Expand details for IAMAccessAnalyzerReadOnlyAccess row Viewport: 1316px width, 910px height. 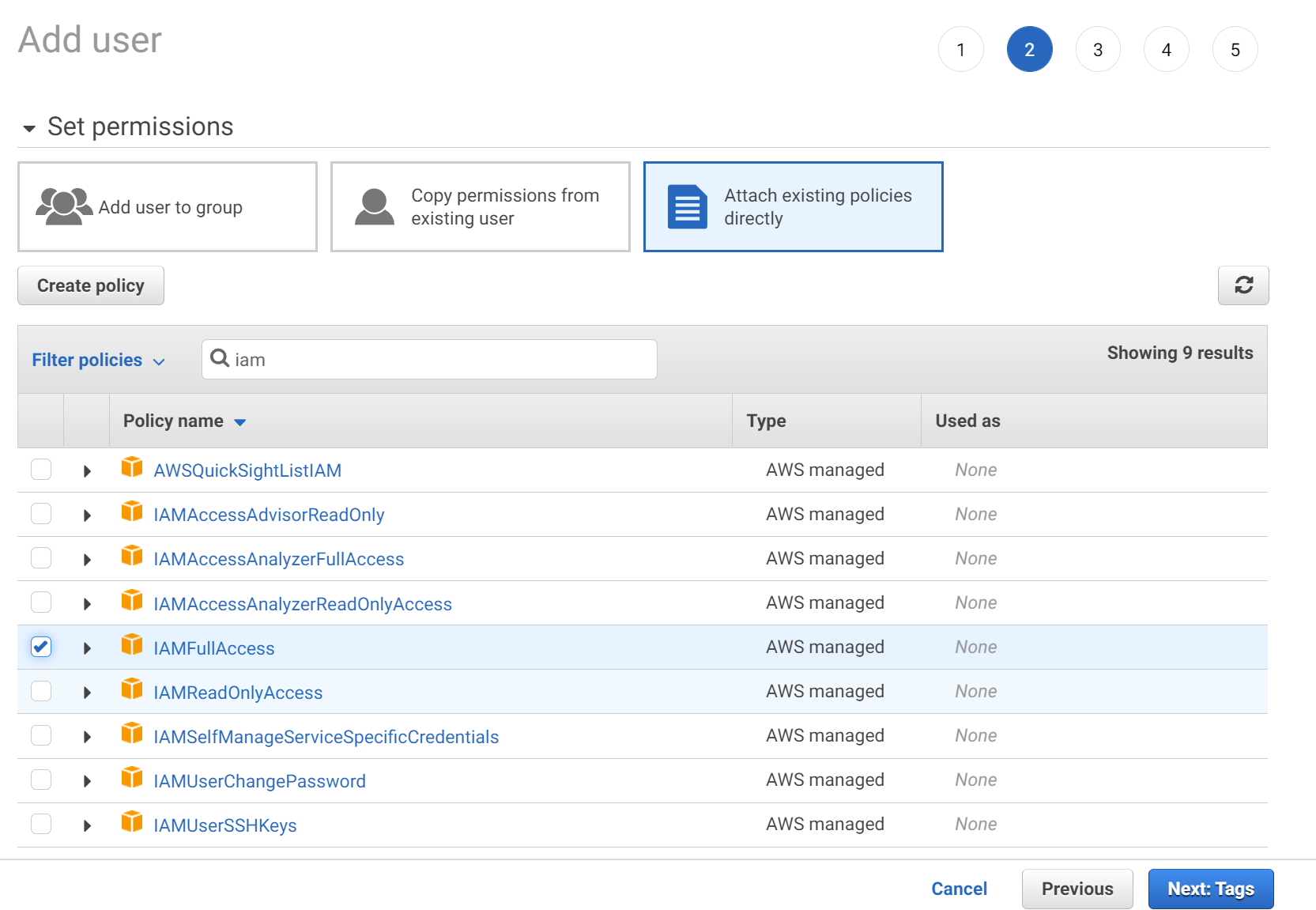87,604
